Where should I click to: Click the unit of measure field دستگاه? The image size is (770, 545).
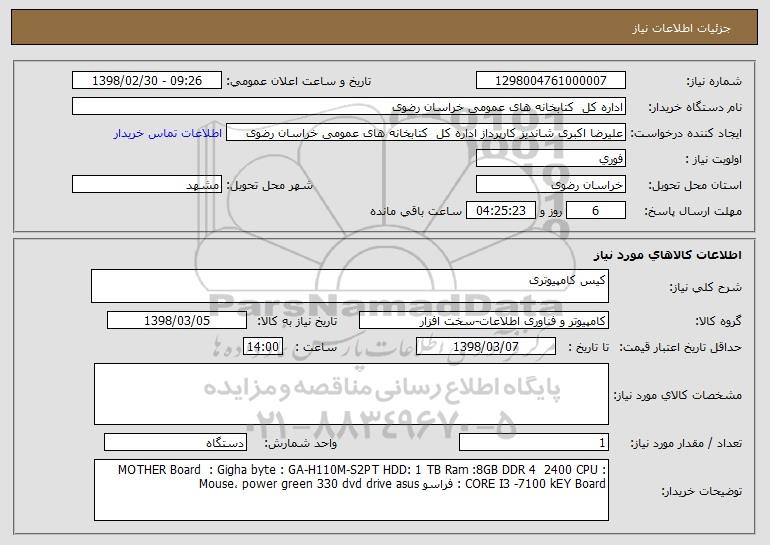point(175,442)
